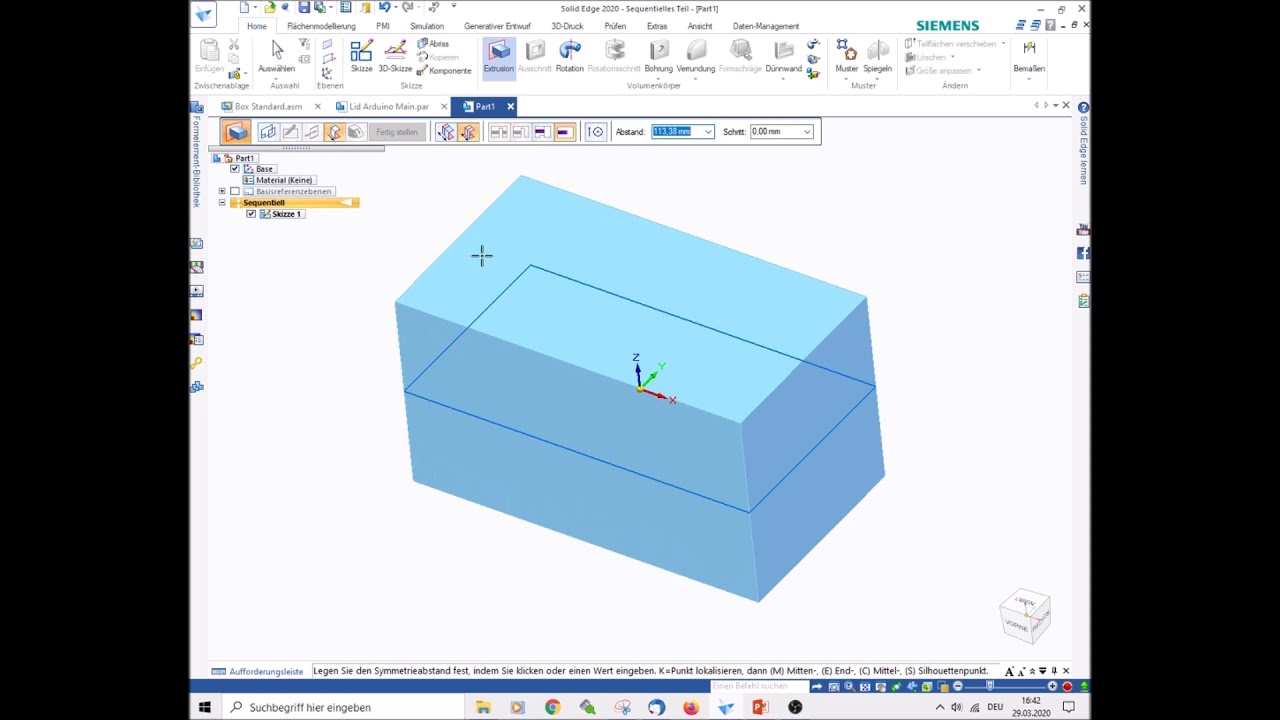Click the Muster pattern tool
Screen dimensions: 1280x720
coord(846,56)
